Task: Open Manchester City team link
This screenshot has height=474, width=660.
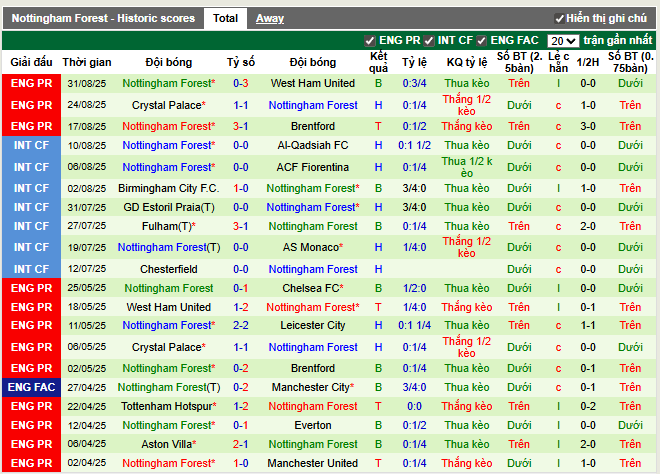Action: (x=313, y=387)
